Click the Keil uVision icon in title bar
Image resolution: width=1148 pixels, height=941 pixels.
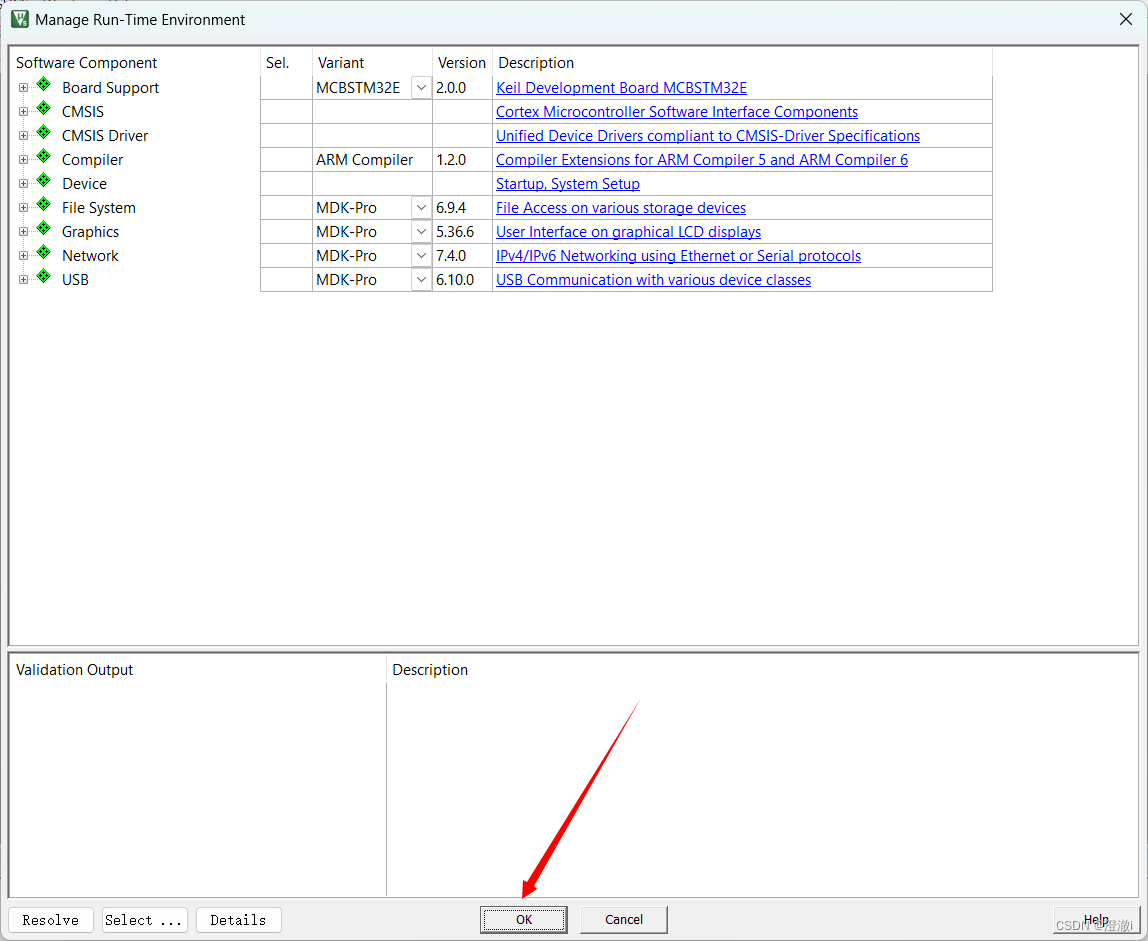coord(20,19)
